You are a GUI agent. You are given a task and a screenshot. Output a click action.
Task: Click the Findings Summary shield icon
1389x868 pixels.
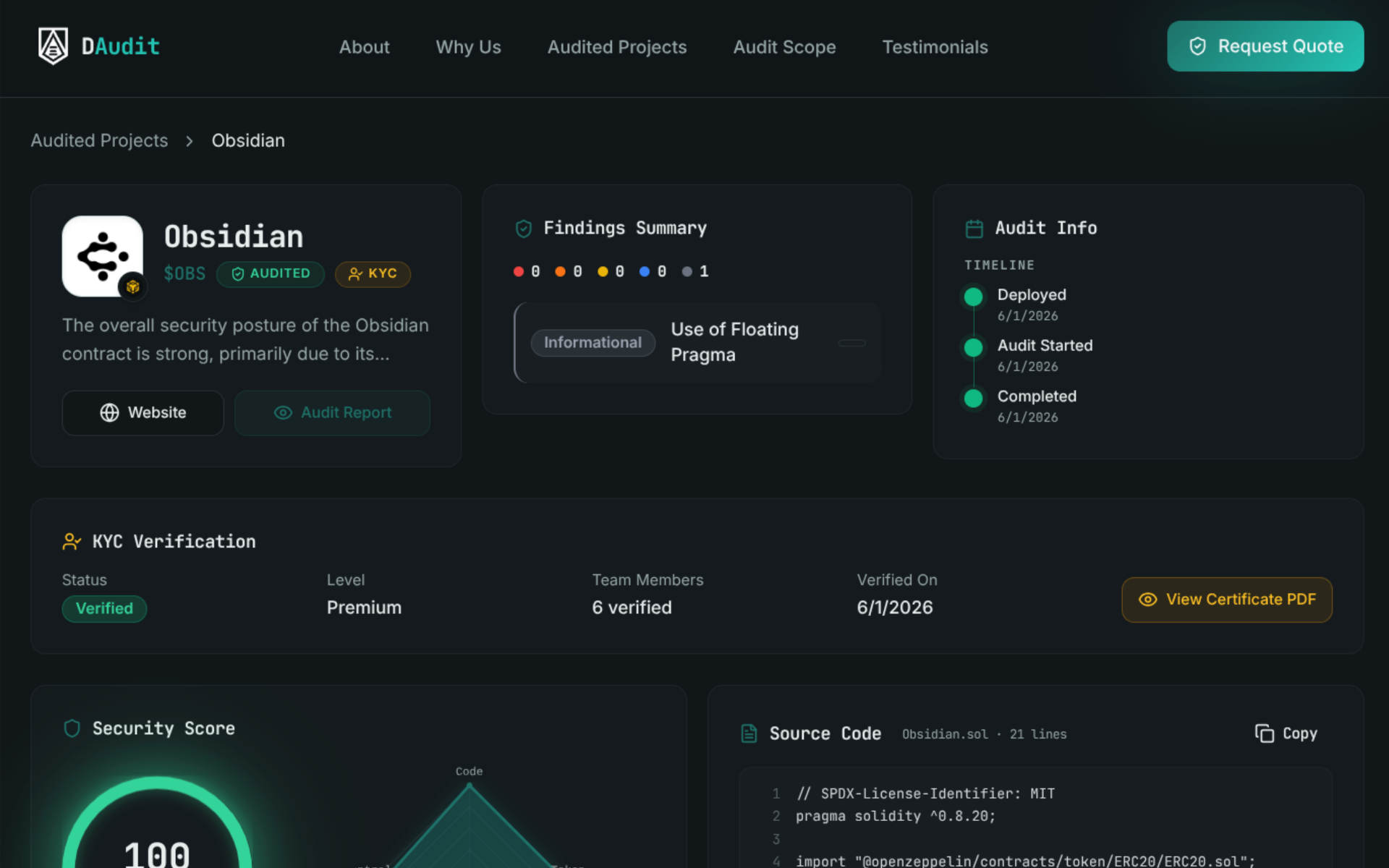pos(524,229)
